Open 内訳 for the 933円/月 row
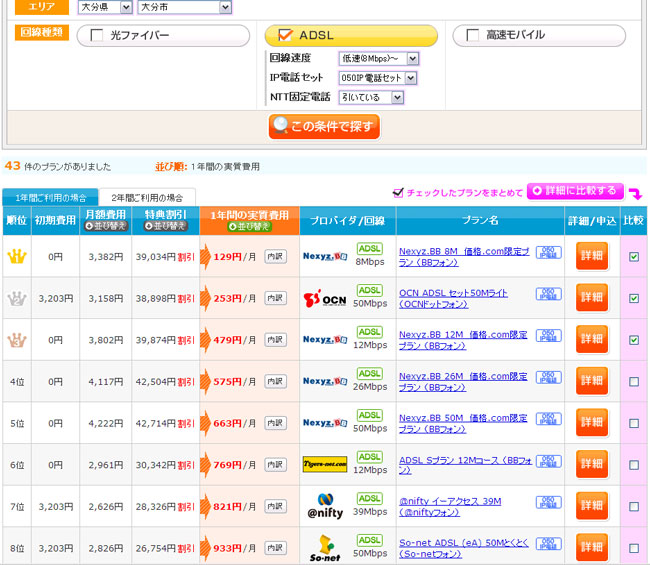 coord(275,548)
